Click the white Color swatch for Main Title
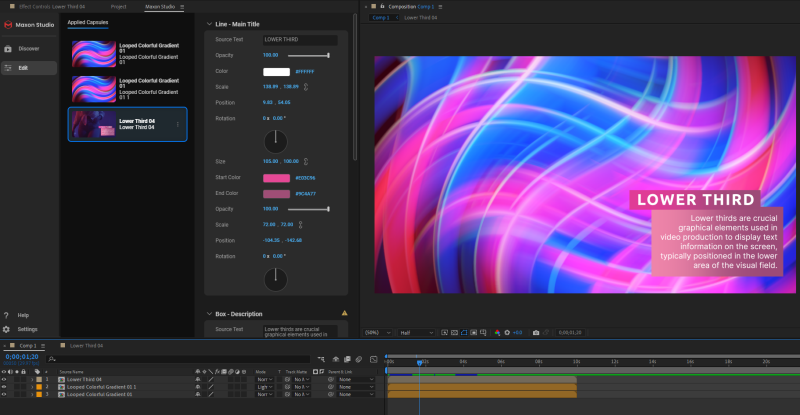 point(275,72)
